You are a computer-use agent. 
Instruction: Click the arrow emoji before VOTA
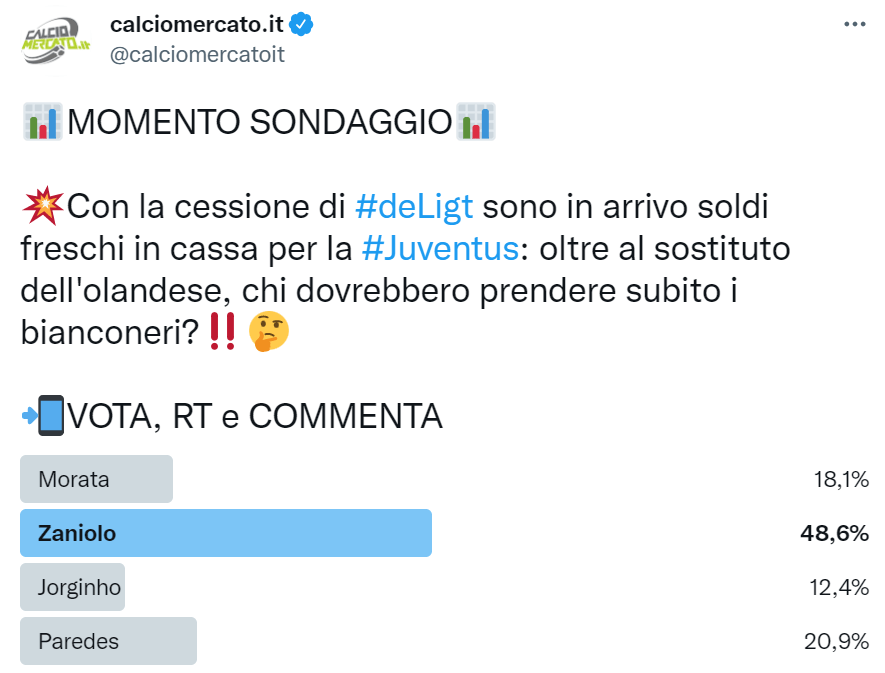[29, 415]
